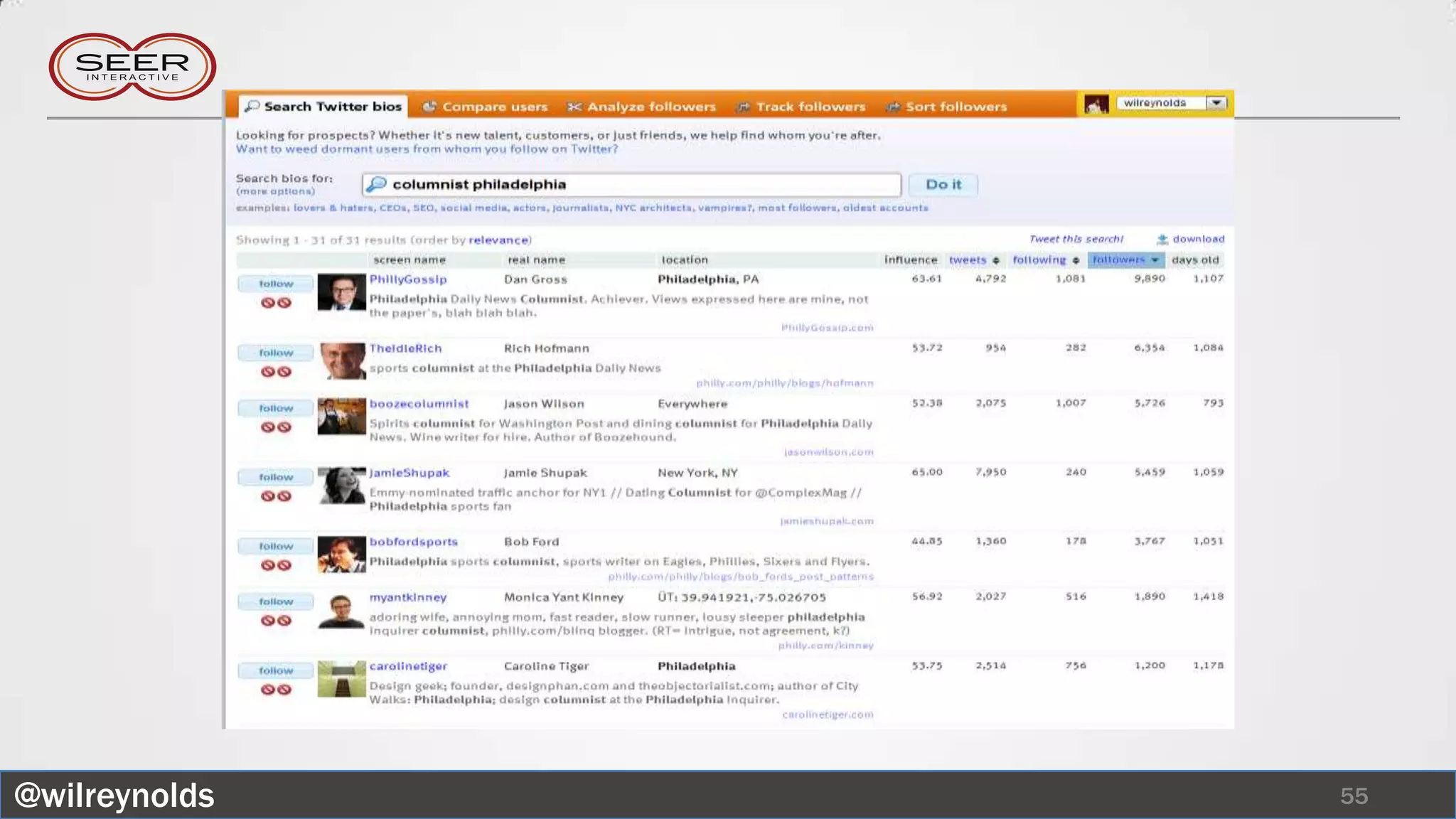The height and width of the screenshot is (819, 1456).
Task: Switch to Compare users tab
Action: [486, 107]
